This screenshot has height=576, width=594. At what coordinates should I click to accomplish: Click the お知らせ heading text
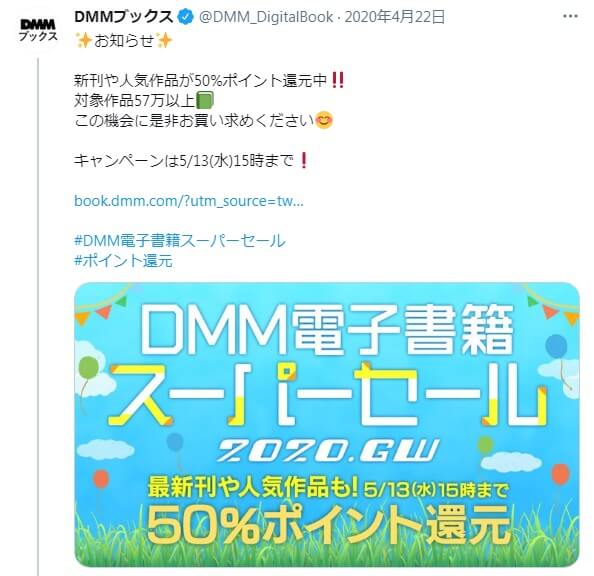click(x=124, y=40)
